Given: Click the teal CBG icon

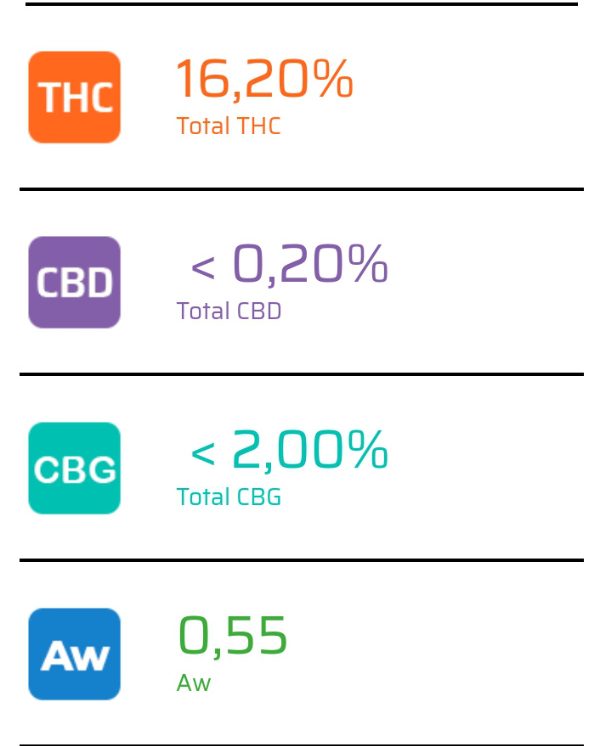Looking at the screenshot, I should click(74, 468).
